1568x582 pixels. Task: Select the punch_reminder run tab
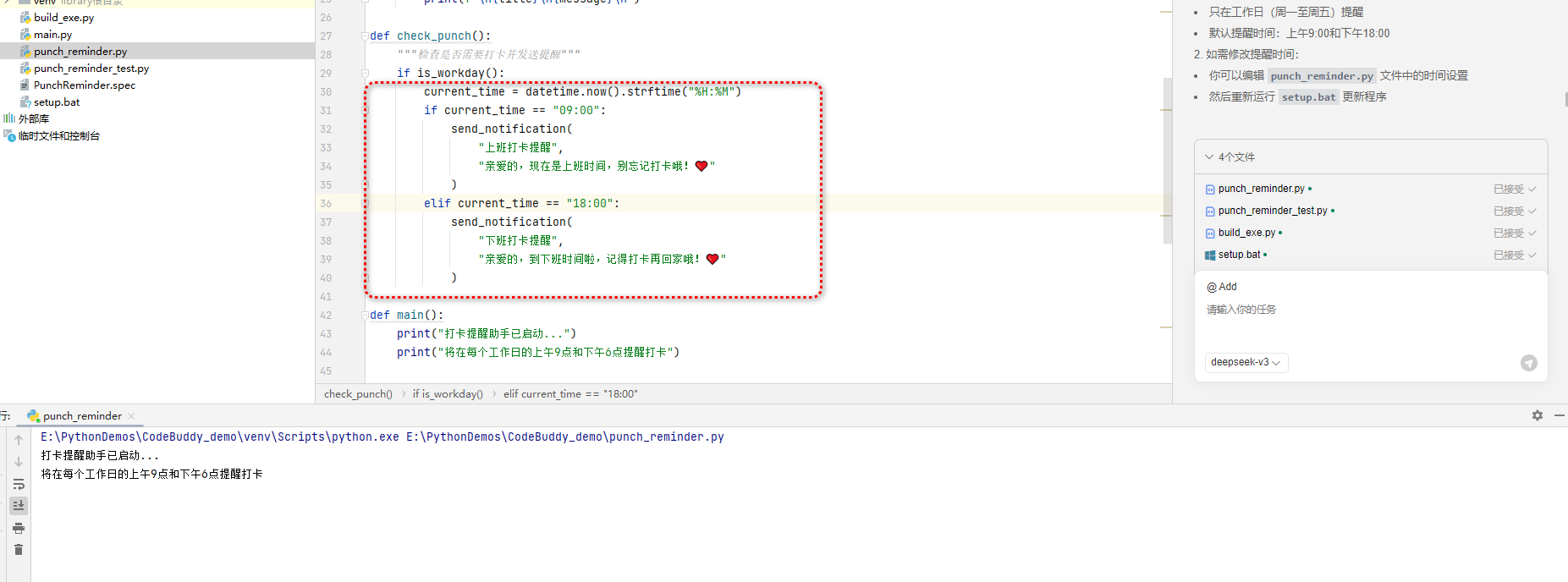[82, 416]
